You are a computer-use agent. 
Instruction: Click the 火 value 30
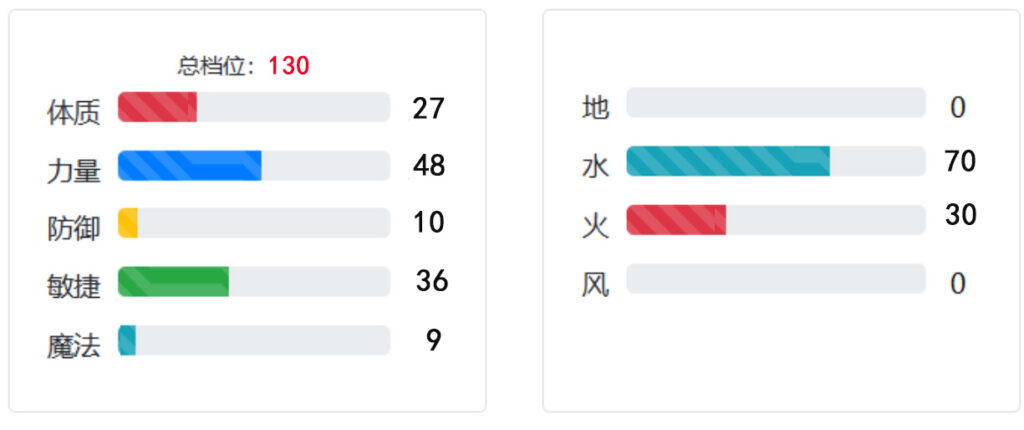[961, 215]
